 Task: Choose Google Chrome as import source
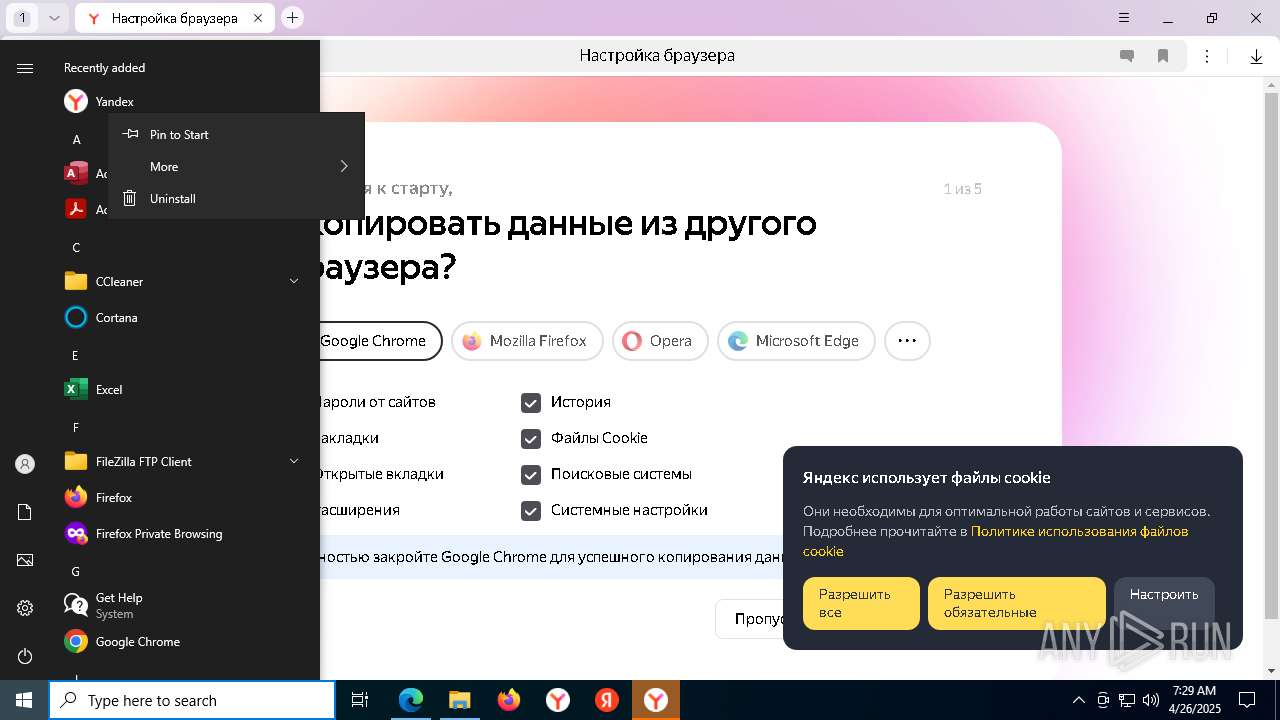[x=380, y=341]
